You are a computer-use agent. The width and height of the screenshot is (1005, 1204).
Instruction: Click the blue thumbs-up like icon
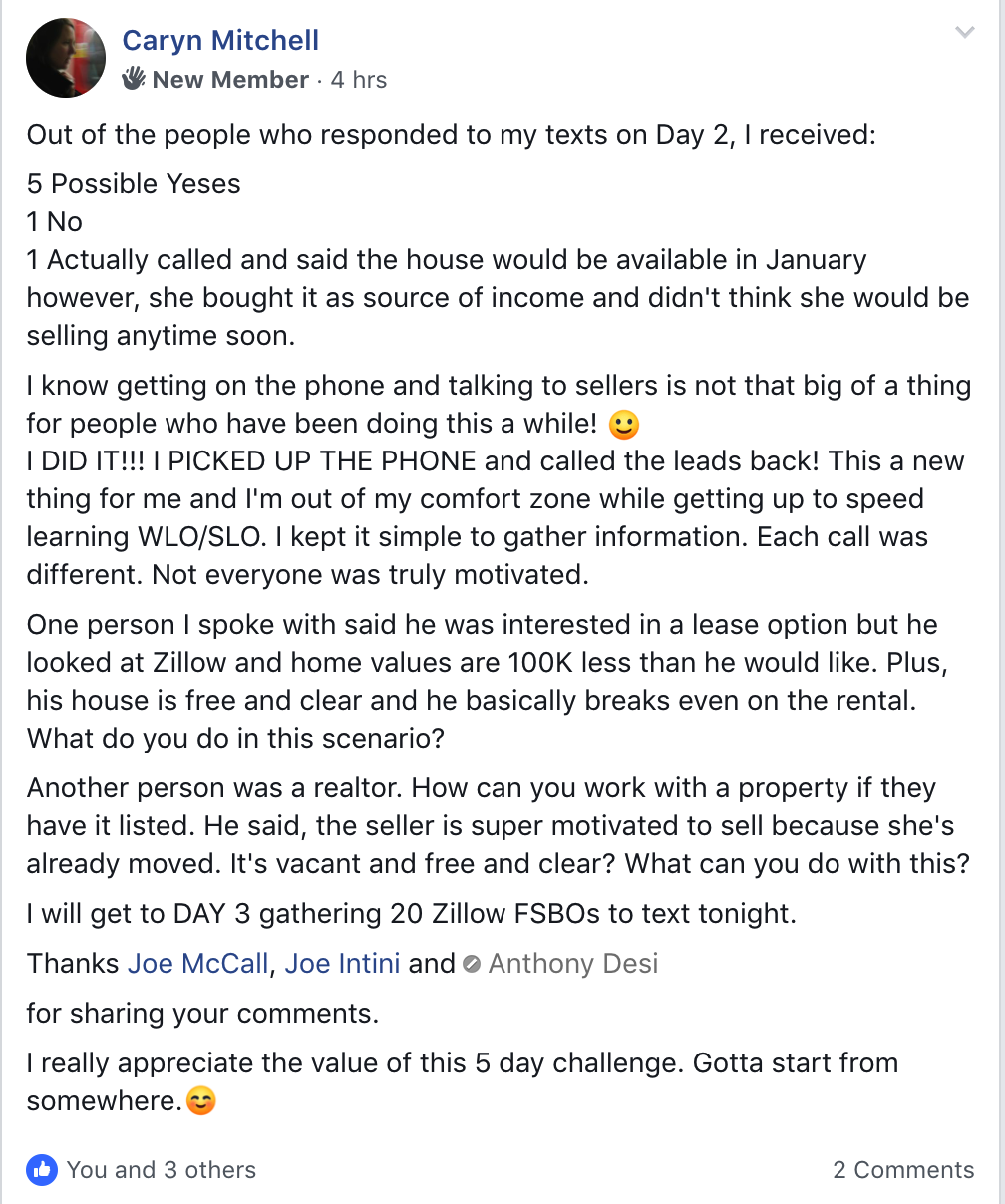(42, 1169)
